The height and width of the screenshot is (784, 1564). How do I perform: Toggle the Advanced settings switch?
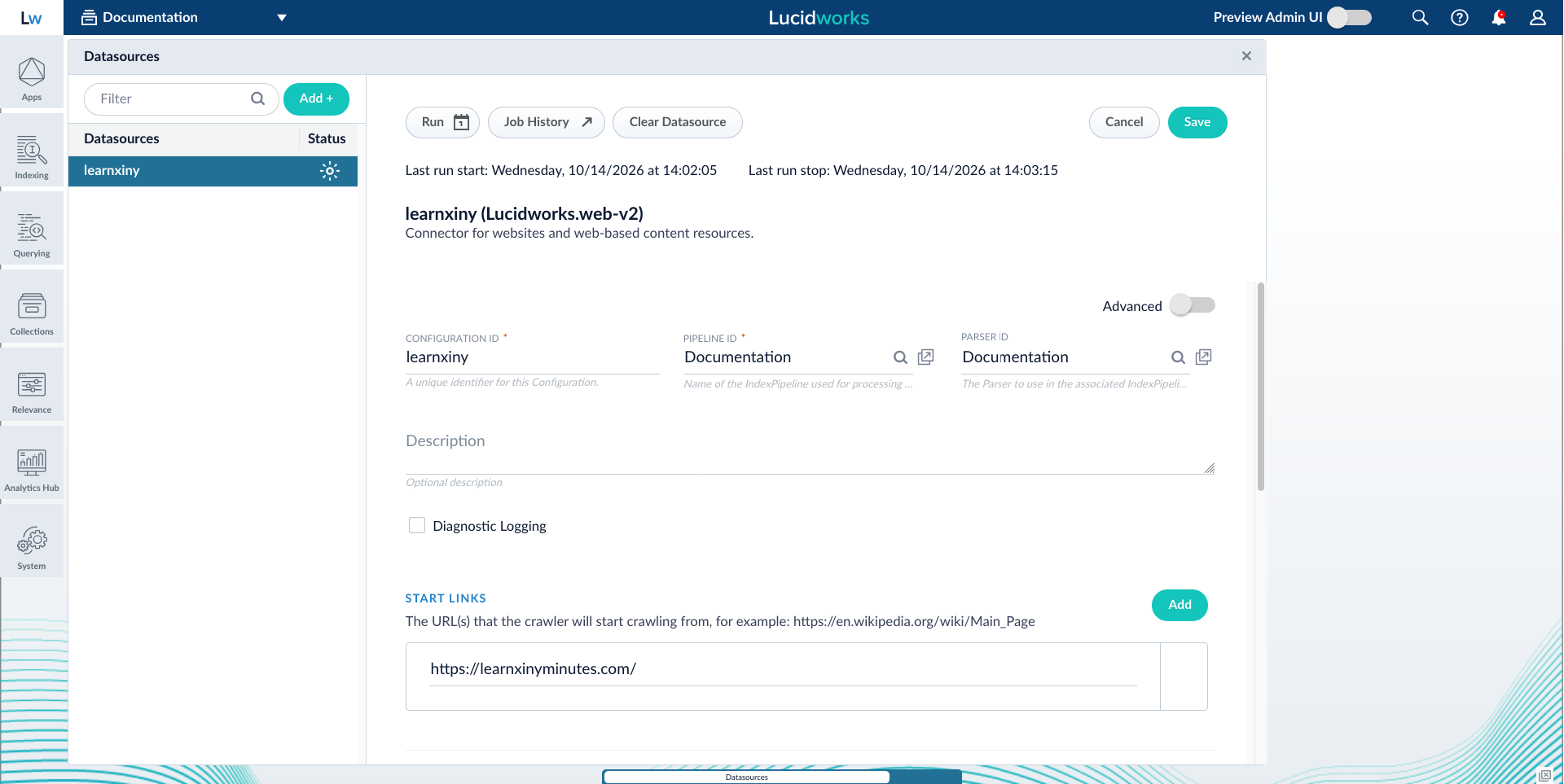coord(1193,305)
